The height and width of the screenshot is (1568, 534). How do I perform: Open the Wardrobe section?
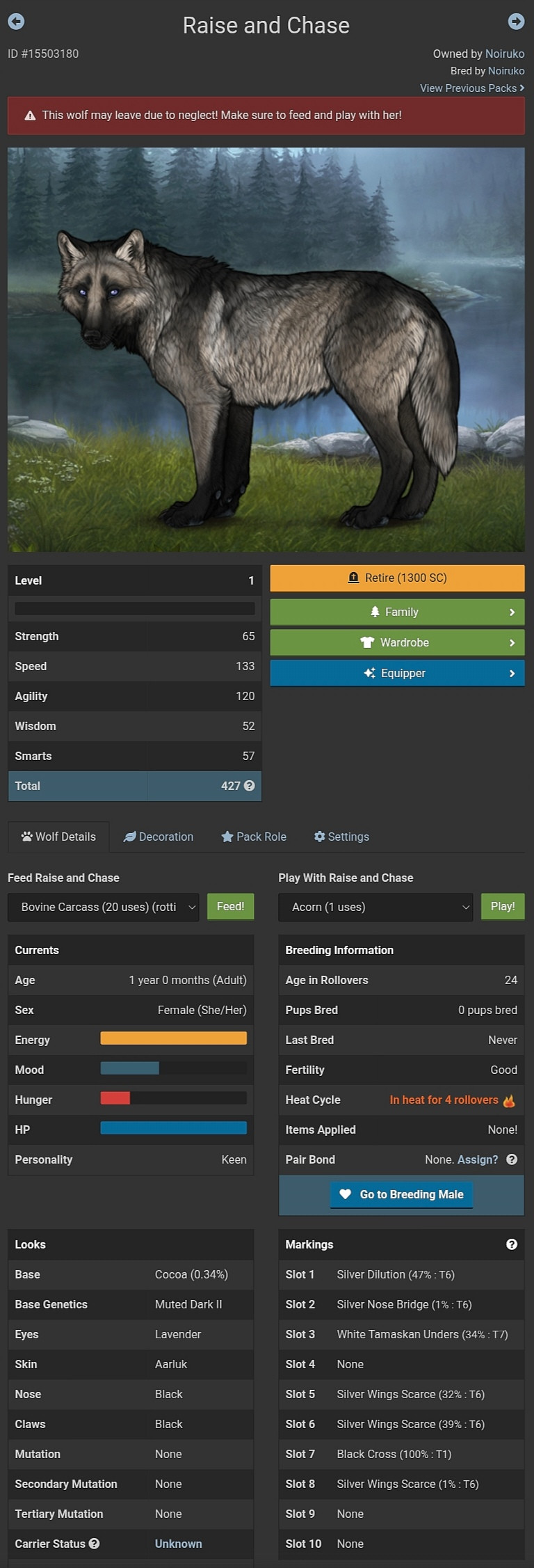pos(397,642)
